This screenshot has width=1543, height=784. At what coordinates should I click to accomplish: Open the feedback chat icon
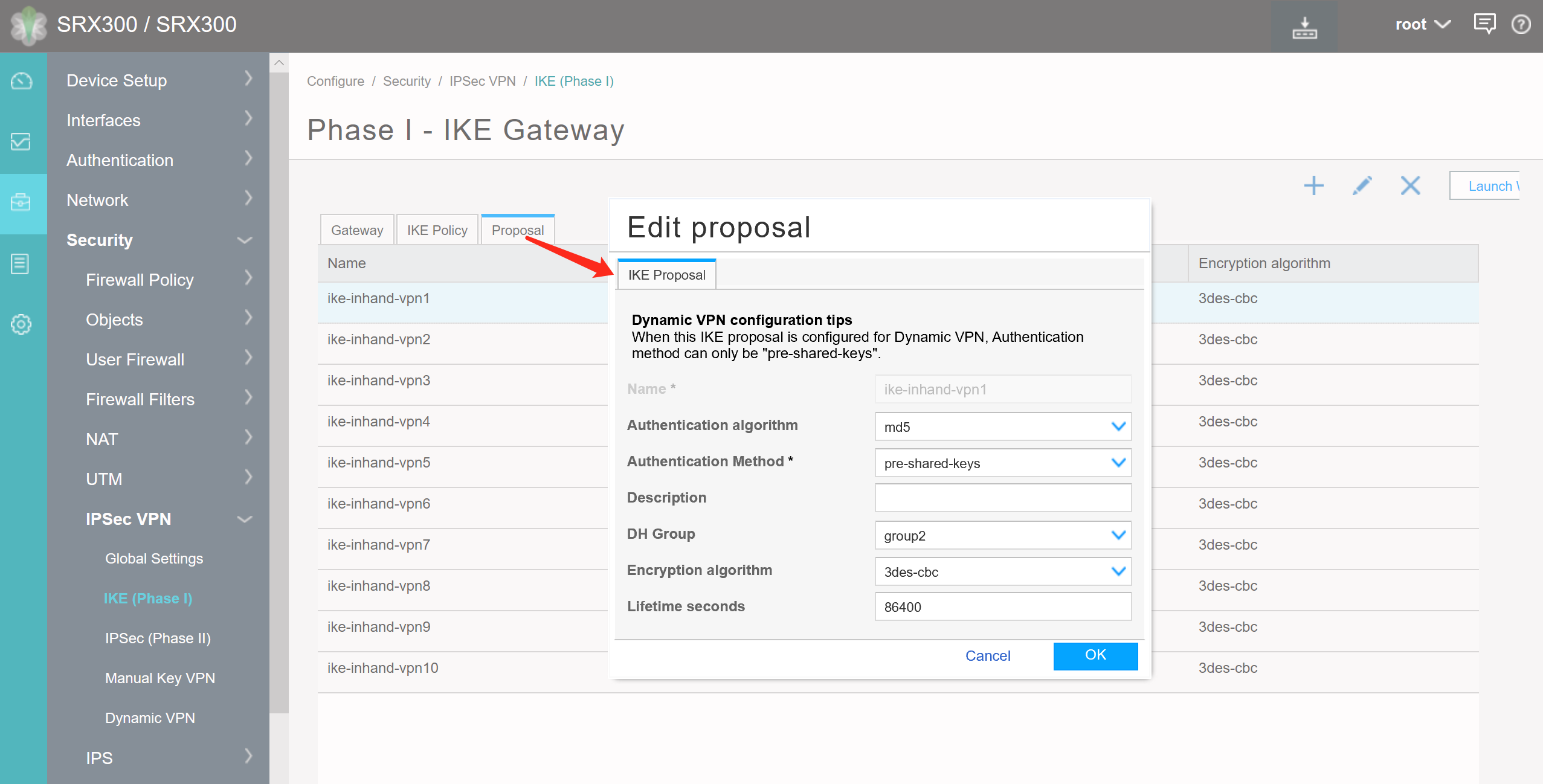coord(1484,24)
